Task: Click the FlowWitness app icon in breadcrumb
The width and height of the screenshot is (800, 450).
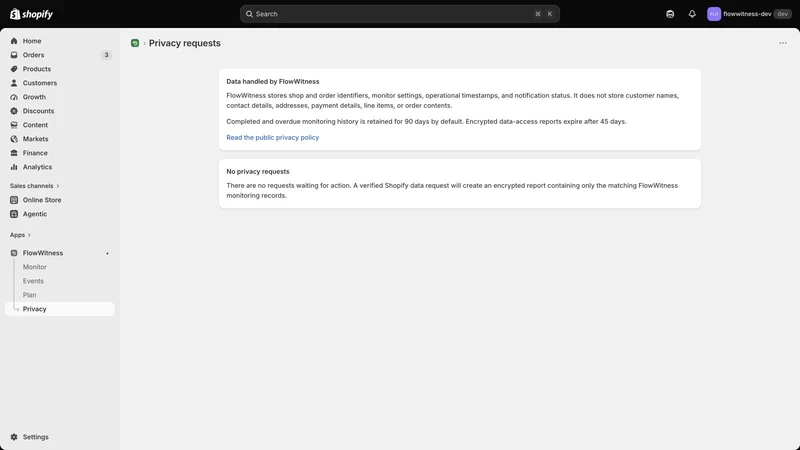Action: pyautogui.click(x=135, y=43)
